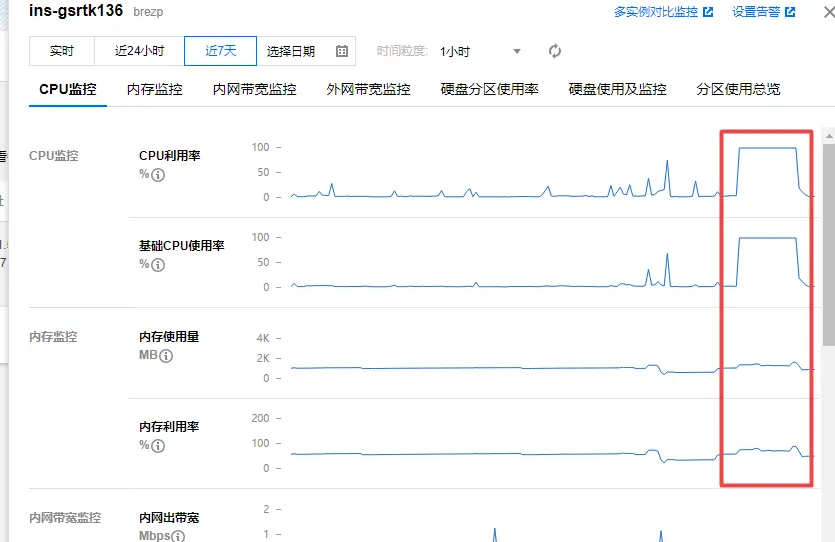Select the 实时 time range

pyautogui.click(x=62, y=51)
